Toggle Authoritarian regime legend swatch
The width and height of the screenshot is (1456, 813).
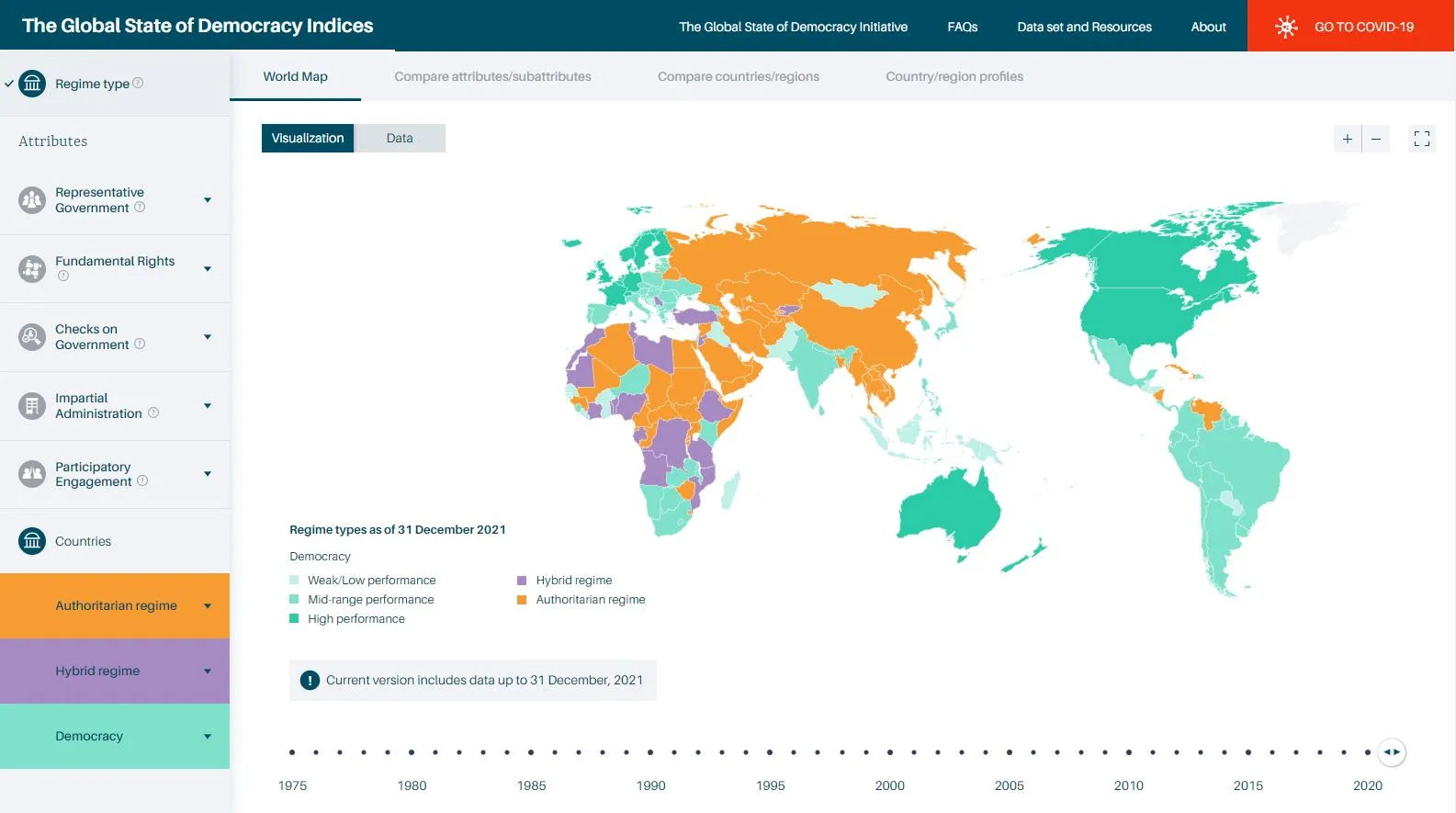pyautogui.click(x=522, y=600)
